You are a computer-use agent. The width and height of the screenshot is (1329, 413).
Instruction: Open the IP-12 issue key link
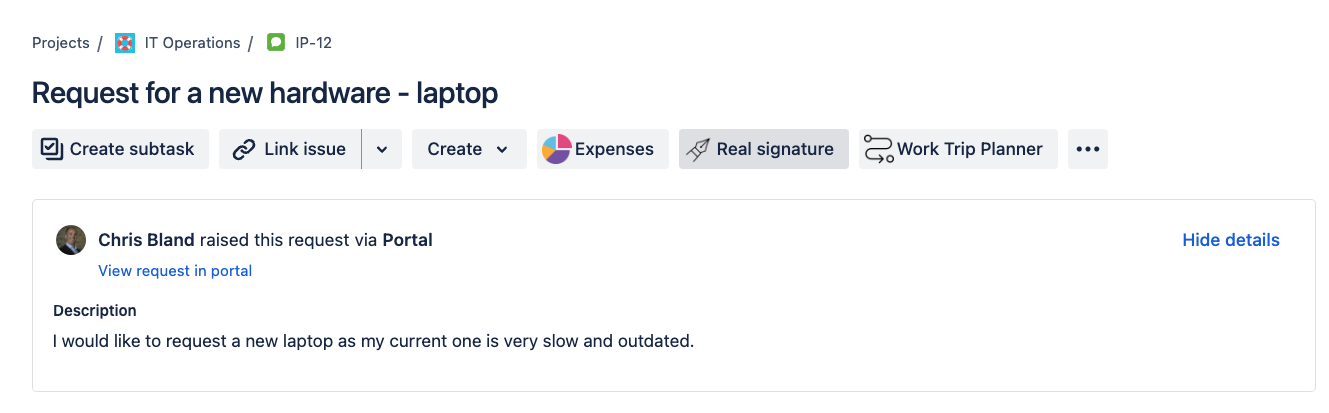tap(313, 43)
